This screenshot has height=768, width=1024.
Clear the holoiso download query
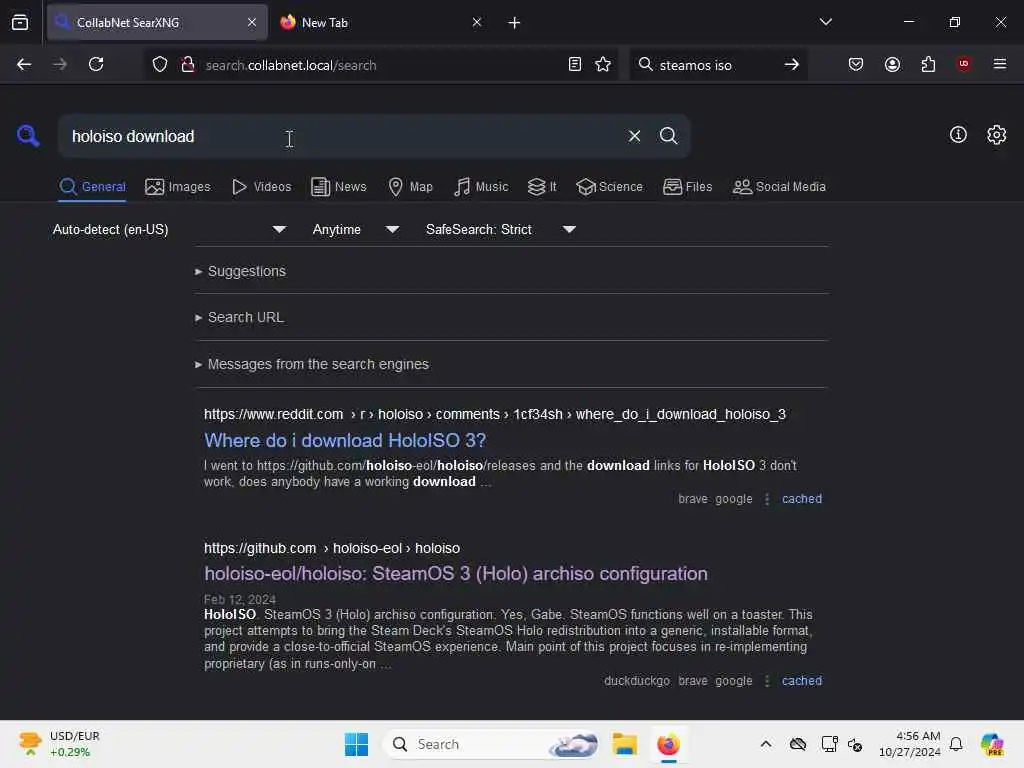pos(634,136)
